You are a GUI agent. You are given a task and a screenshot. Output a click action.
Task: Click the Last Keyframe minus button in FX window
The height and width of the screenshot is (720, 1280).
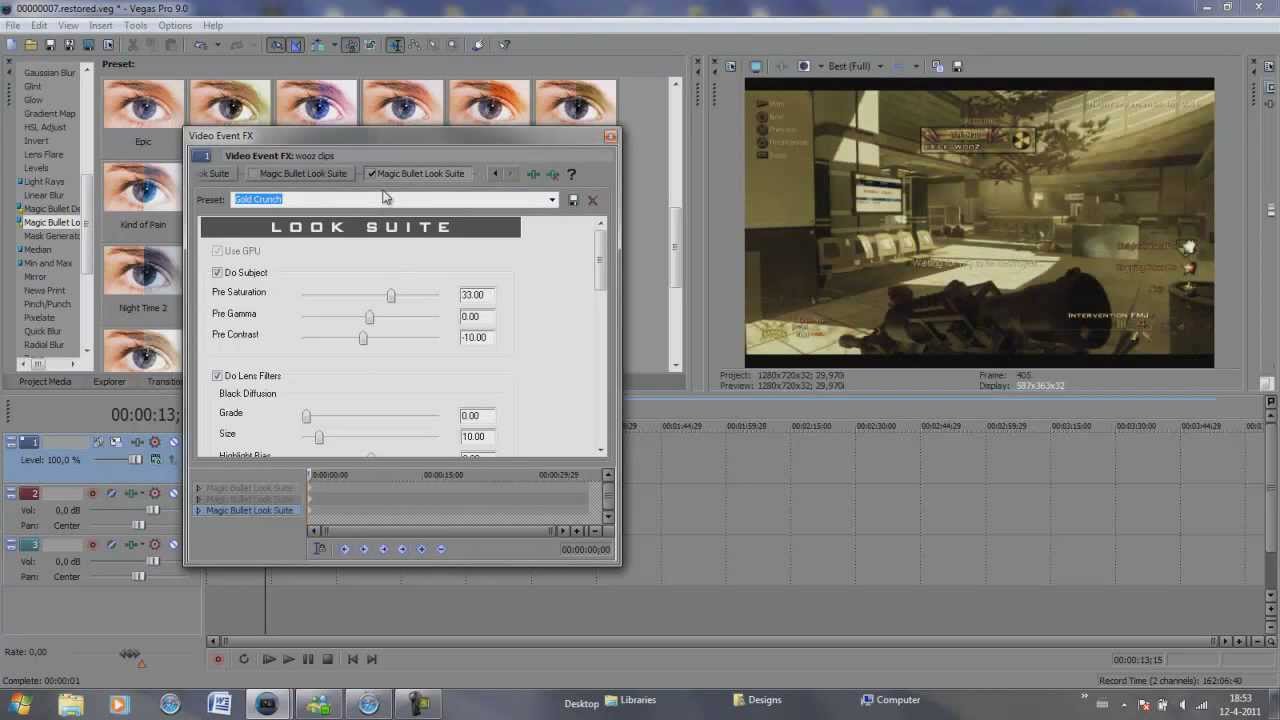(x=441, y=549)
